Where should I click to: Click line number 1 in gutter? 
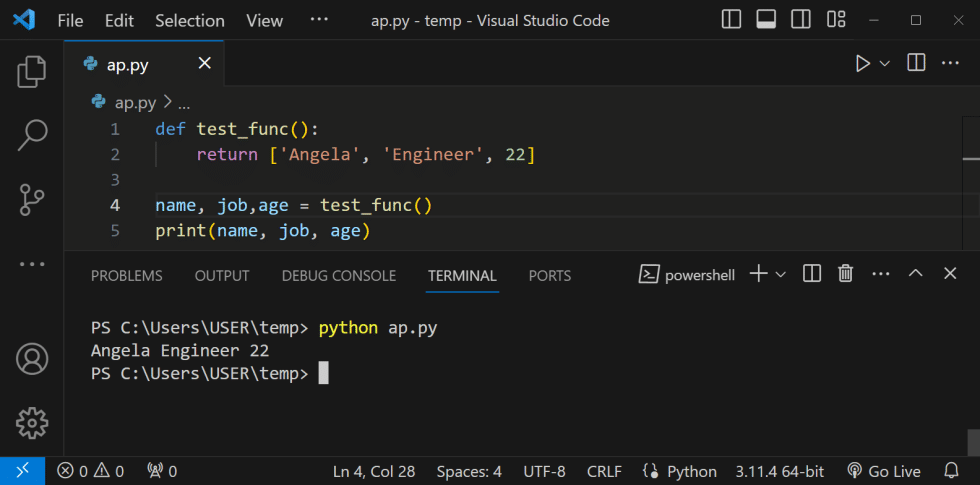pos(114,129)
